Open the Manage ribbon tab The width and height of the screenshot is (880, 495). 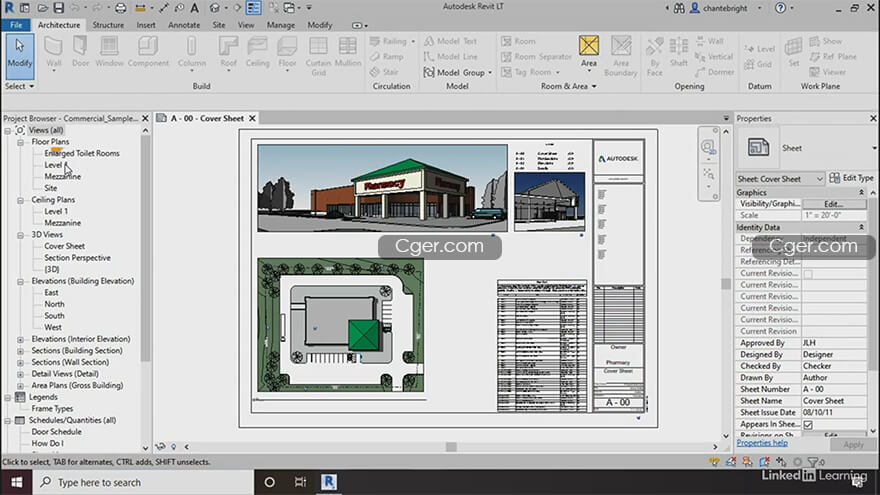coord(281,25)
